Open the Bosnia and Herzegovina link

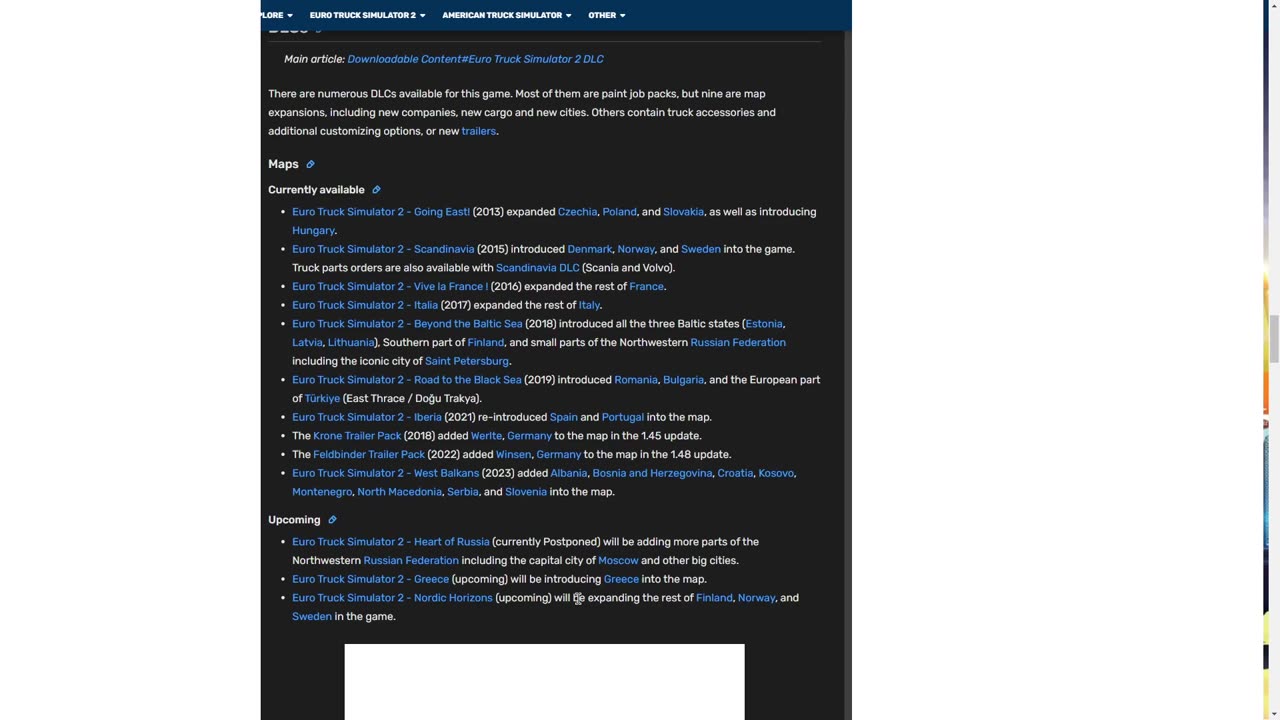pyautogui.click(x=652, y=473)
